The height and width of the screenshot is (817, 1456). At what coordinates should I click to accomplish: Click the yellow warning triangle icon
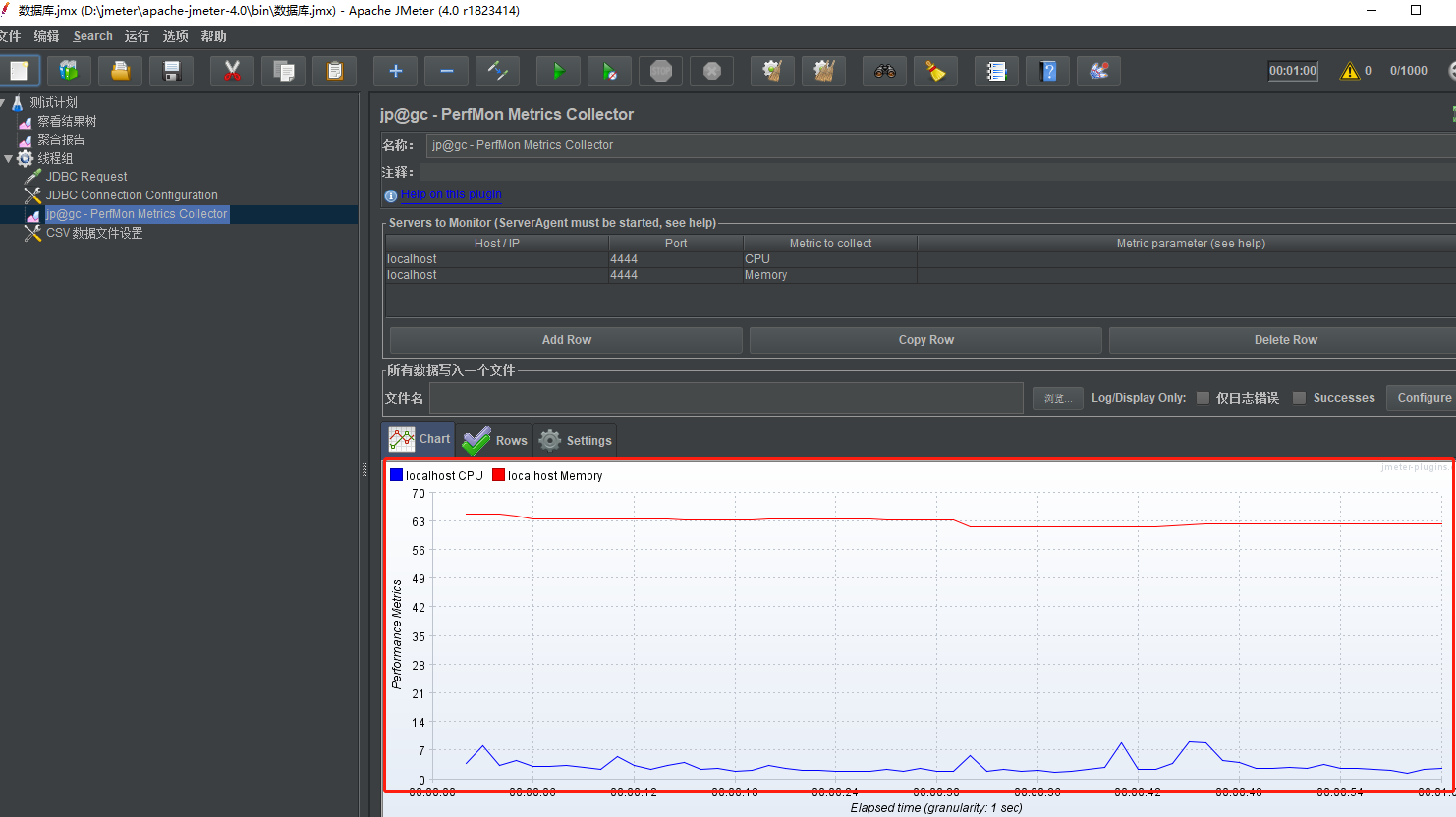1350,71
